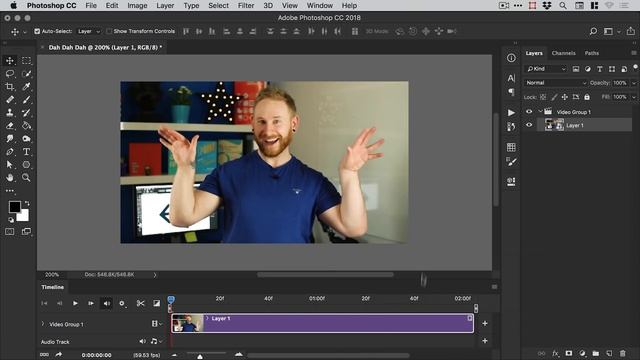Screen dimensions: 640x360
Task: Open the Window menu
Action: coord(320,6)
